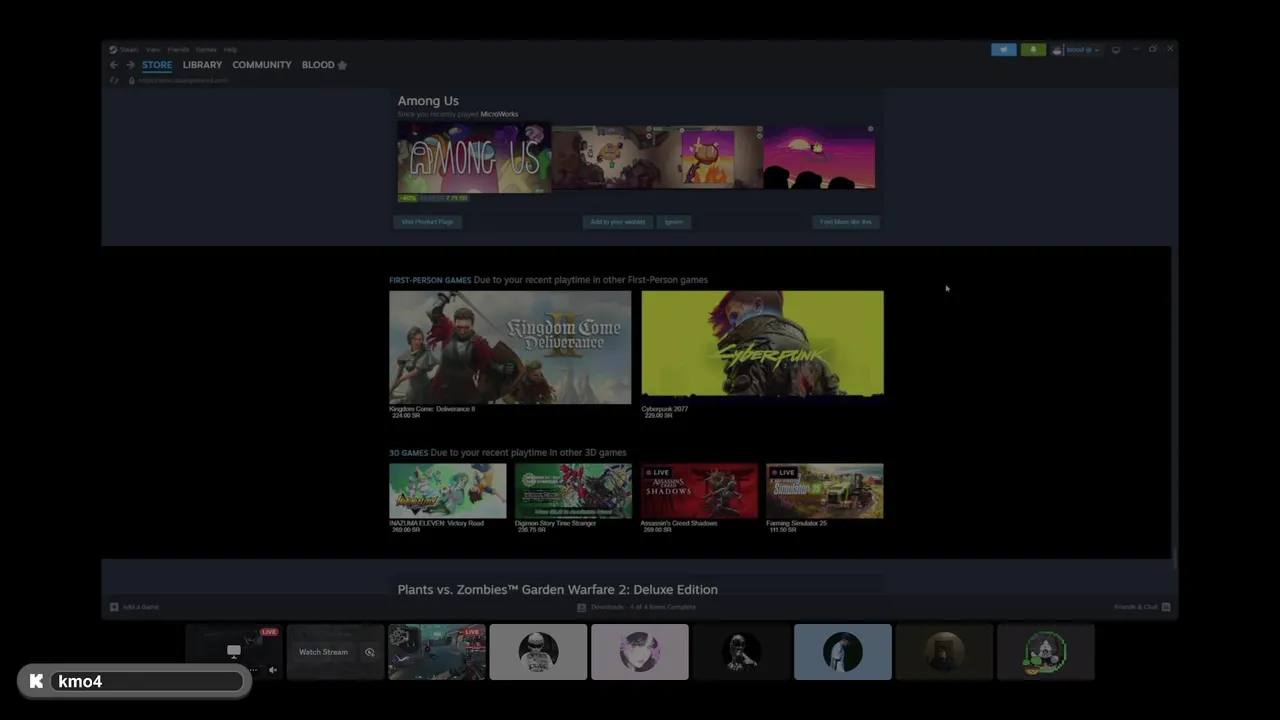This screenshot has height=720, width=1280.
Task: Go forward with the right arrow
Action: [x=130, y=65]
